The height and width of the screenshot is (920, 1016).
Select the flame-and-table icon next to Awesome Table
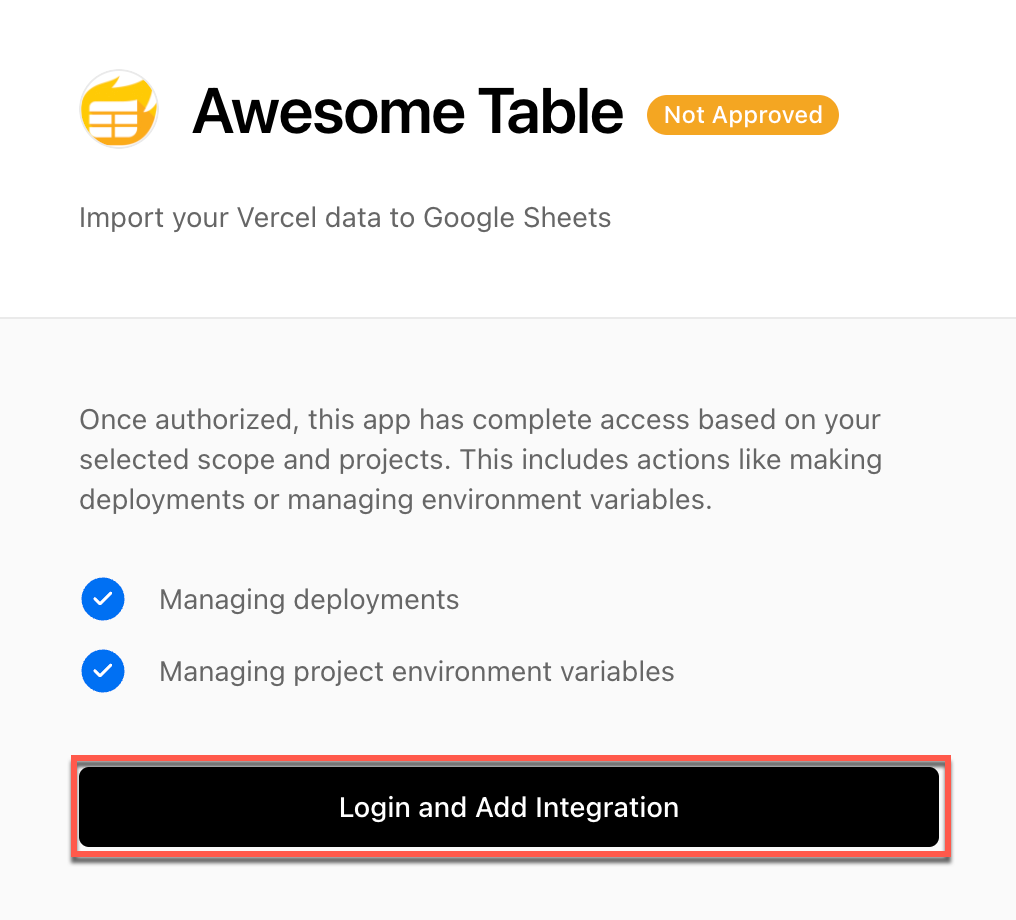[x=118, y=108]
